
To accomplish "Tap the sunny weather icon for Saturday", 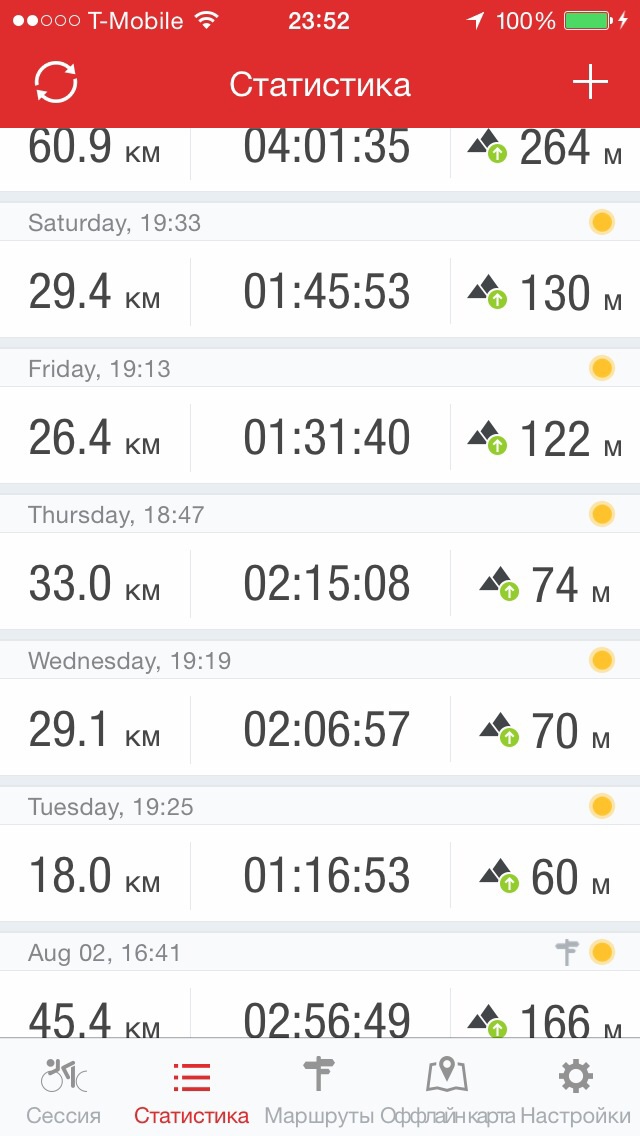I will point(601,222).
